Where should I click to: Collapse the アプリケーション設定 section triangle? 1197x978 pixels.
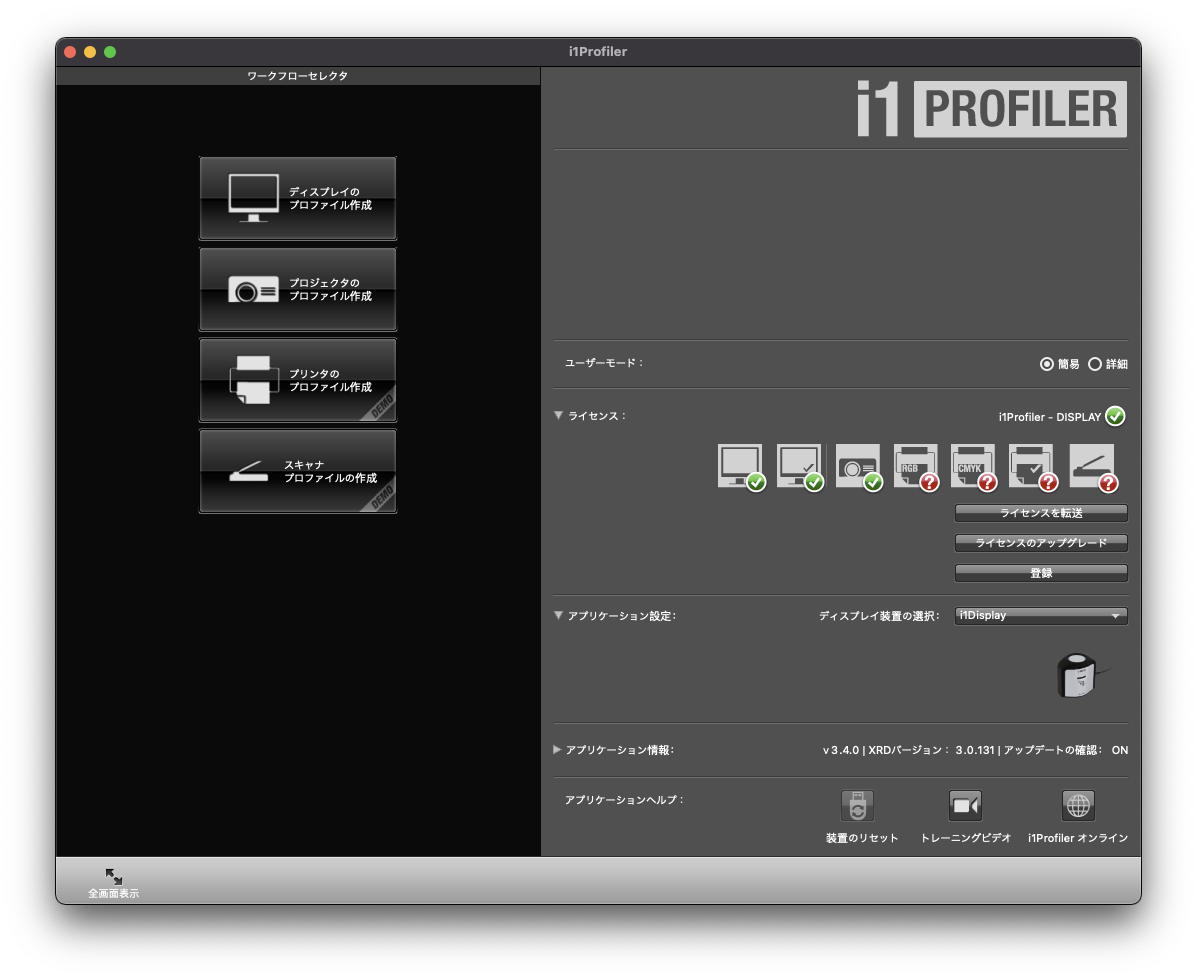coord(559,615)
